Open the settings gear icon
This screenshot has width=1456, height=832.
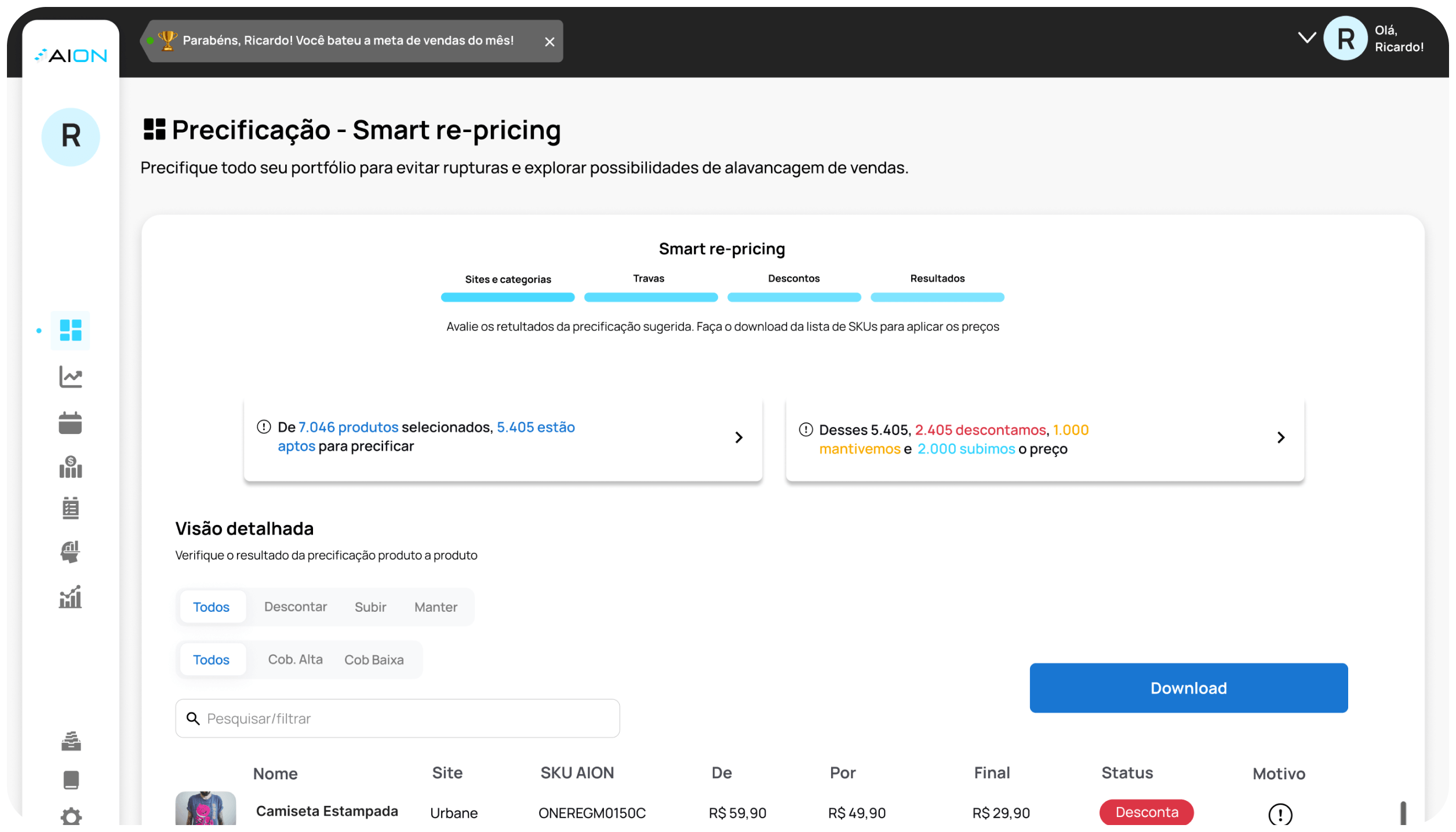click(x=71, y=816)
